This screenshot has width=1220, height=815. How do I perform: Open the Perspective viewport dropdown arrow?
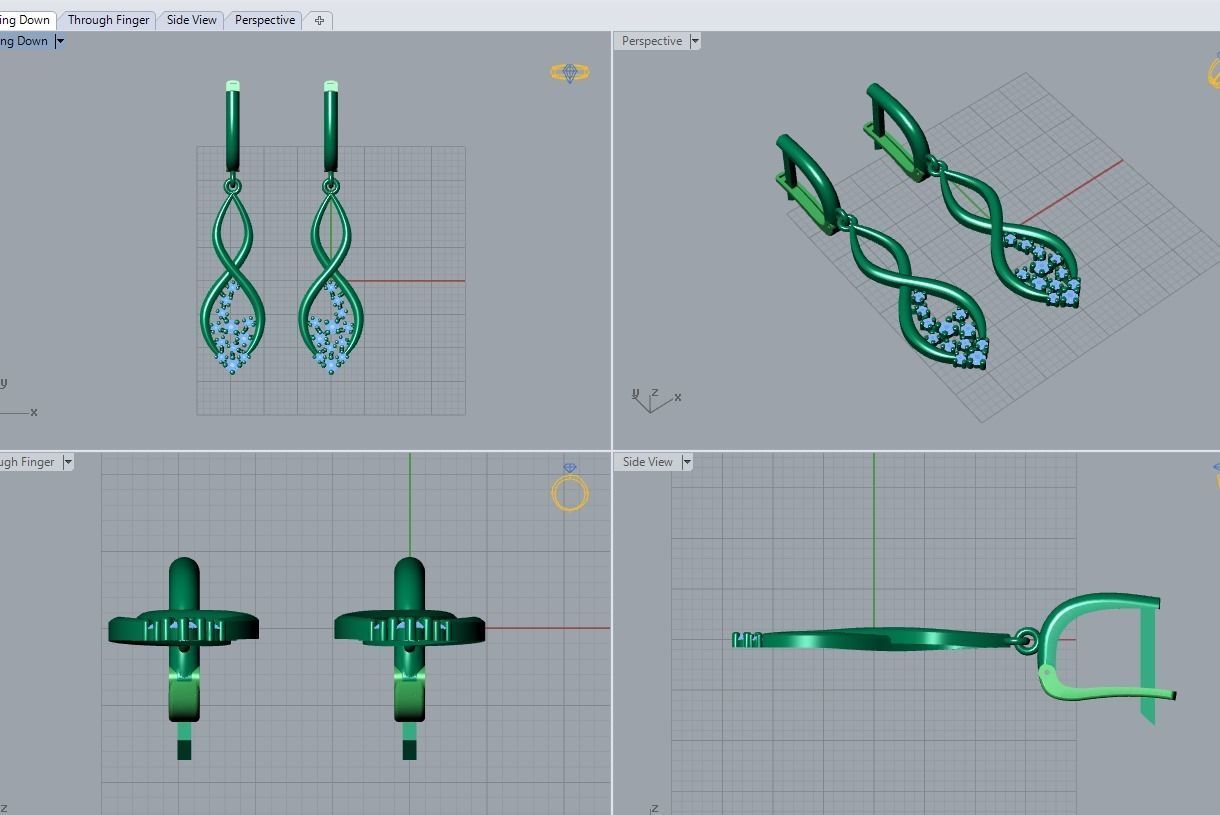tap(695, 41)
